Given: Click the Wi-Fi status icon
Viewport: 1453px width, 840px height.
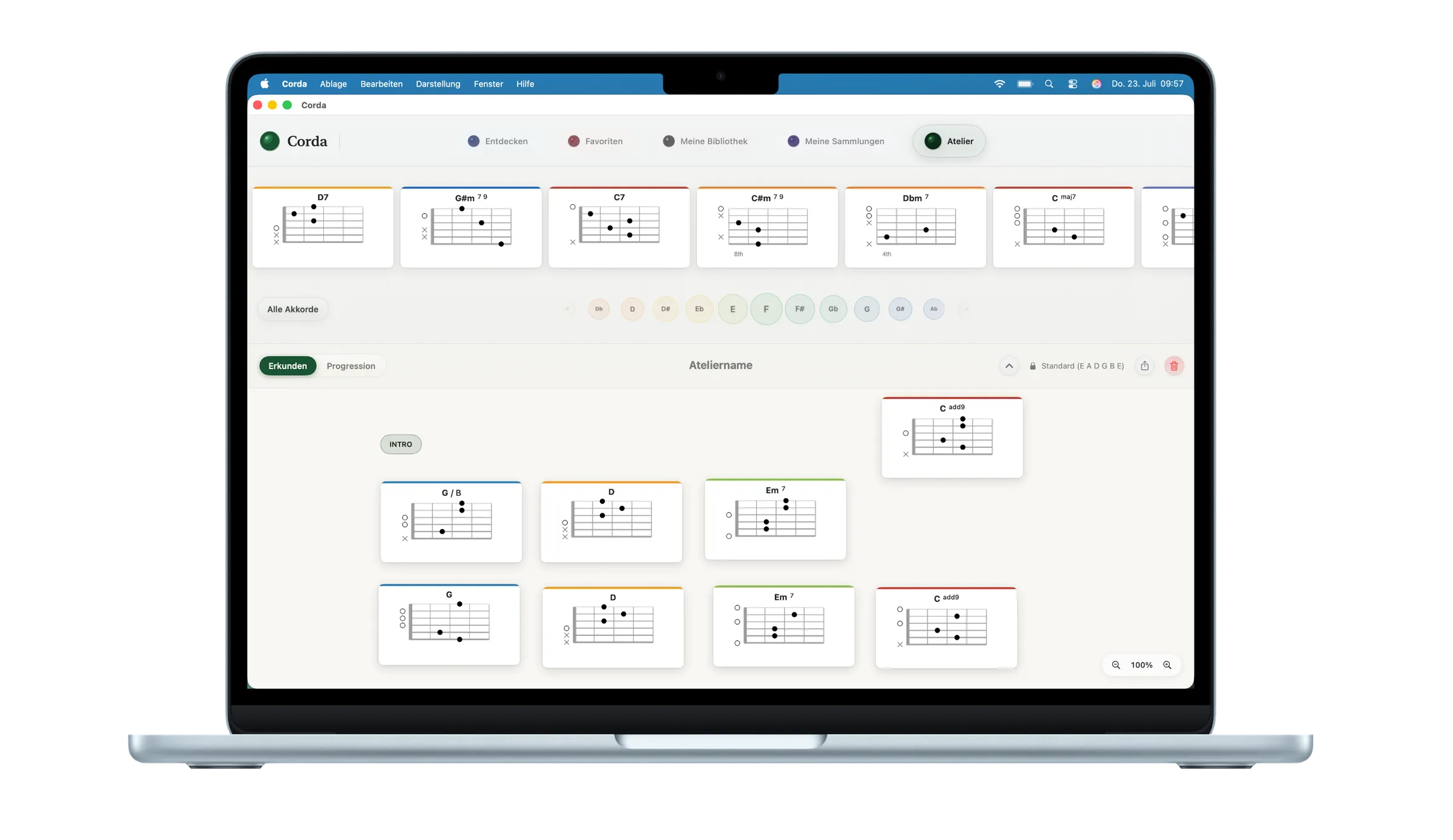Looking at the screenshot, I should pos(1000,84).
